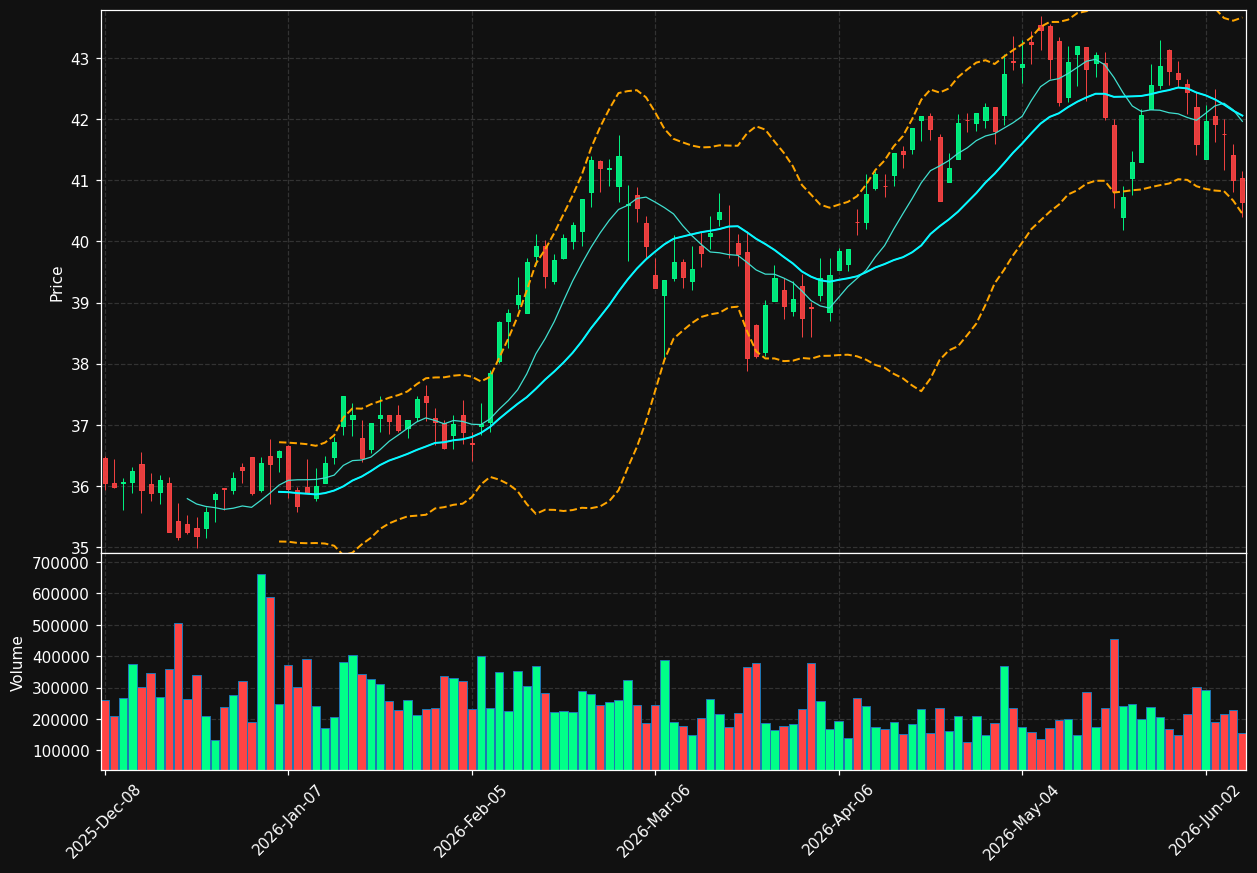Click the 400000 volume tick label
Screen dimensions: 1257x873
point(62,657)
